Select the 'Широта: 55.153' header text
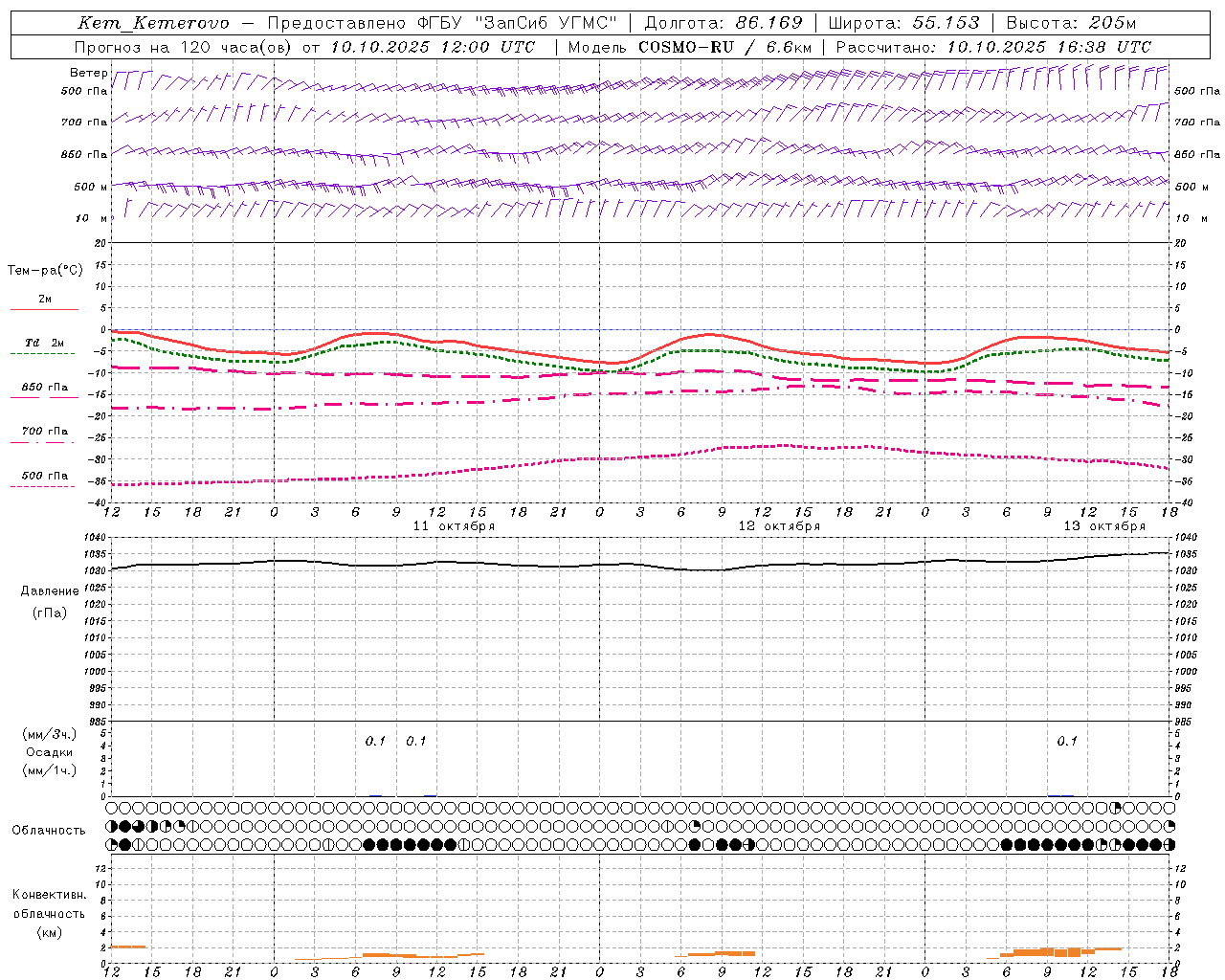This screenshot has width=1225, height=980. (x=903, y=23)
